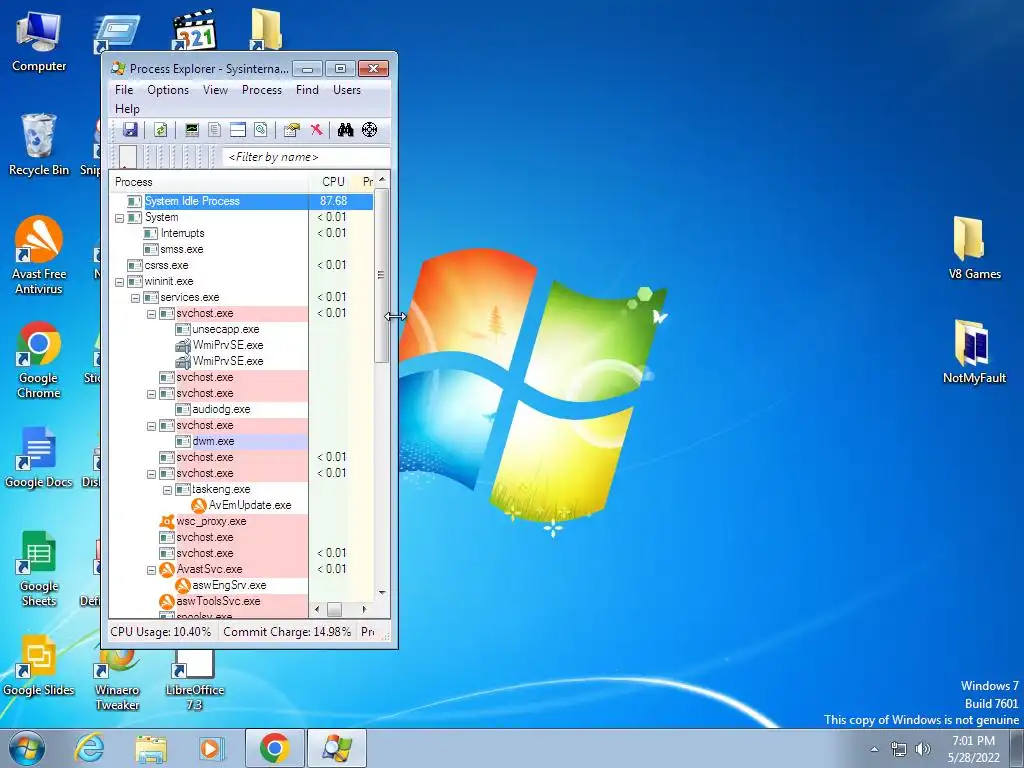Select the Google Sheets desktop shortcut
The height and width of the screenshot is (768, 1024).
[x=39, y=568]
